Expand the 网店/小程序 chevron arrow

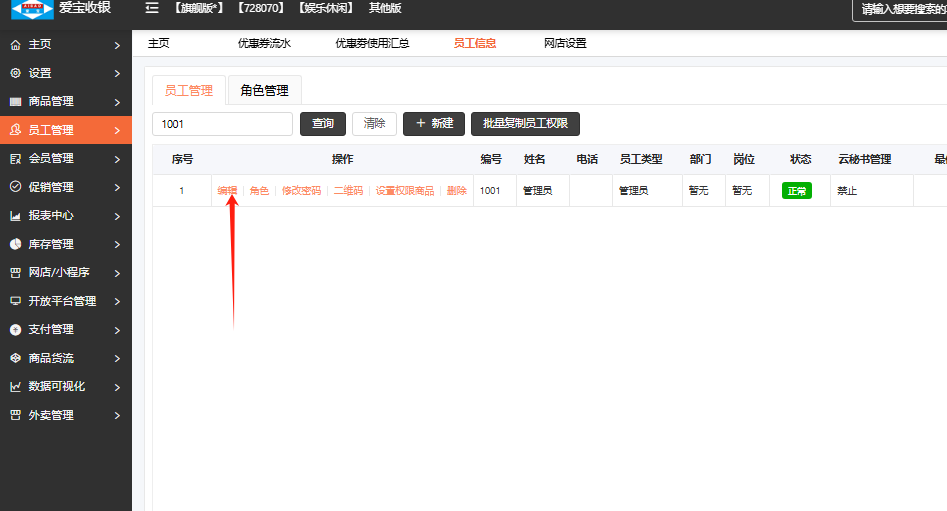pyautogui.click(x=117, y=273)
